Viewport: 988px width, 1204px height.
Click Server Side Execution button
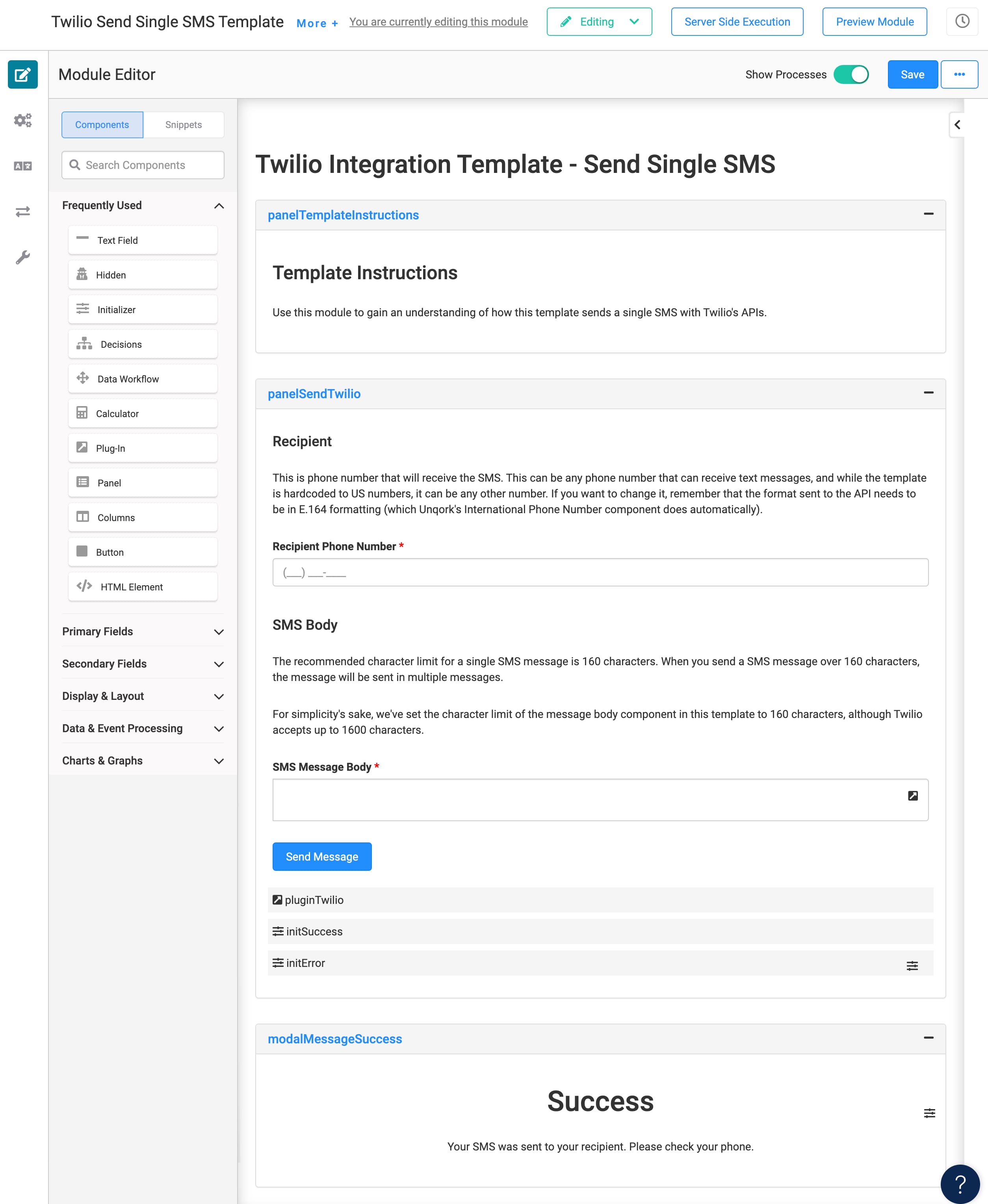point(737,22)
